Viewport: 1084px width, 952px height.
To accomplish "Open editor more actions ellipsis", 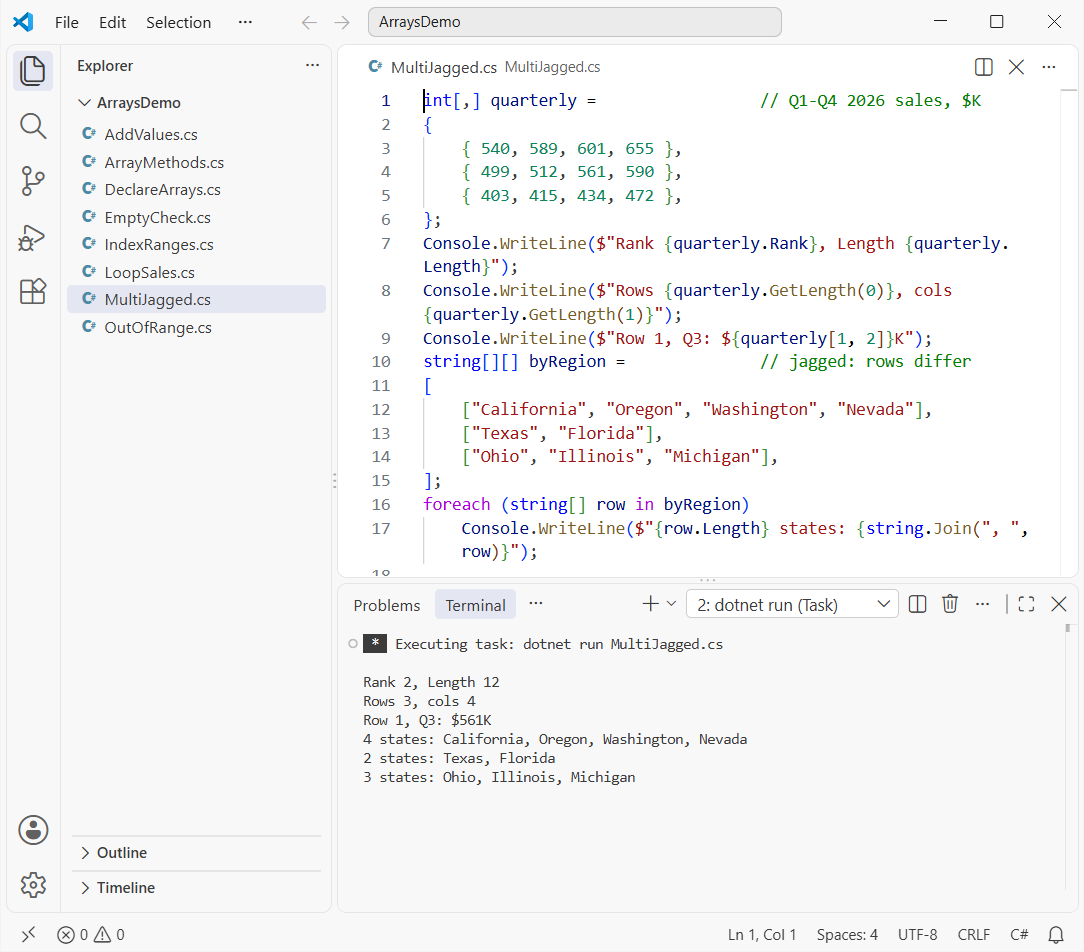I will coord(1049,67).
